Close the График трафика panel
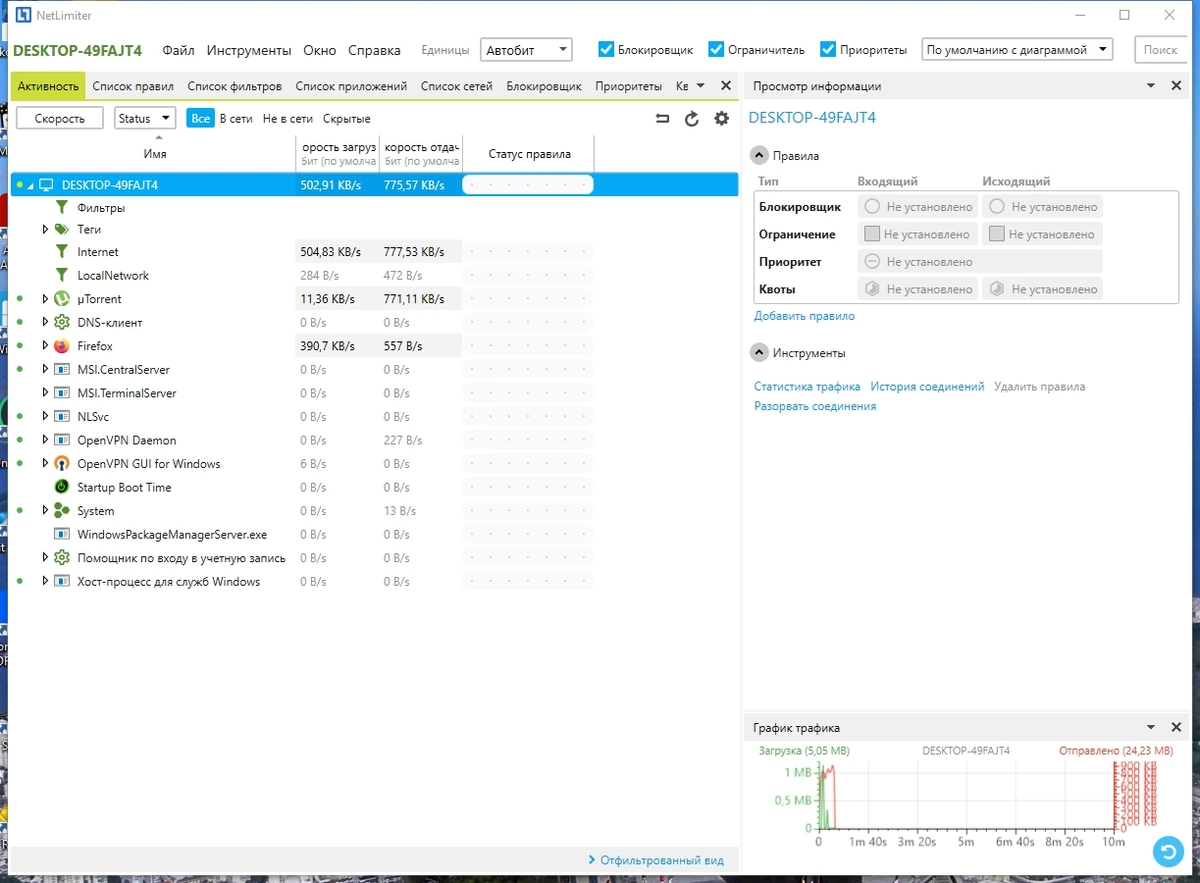The image size is (1200, 883). 1176,728
